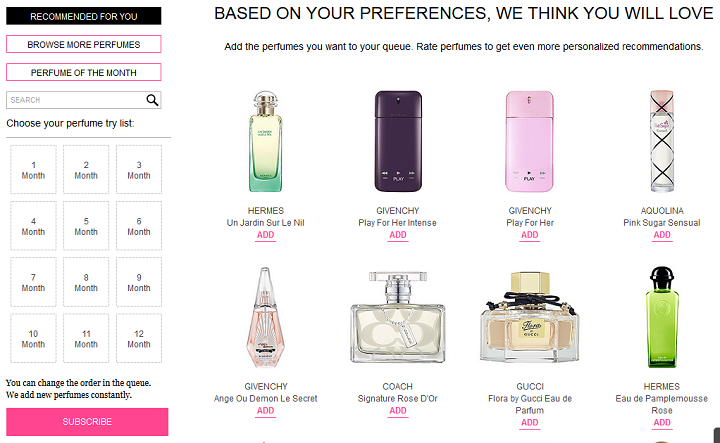Click the search magnifier icon

click(x=152, y=100)
